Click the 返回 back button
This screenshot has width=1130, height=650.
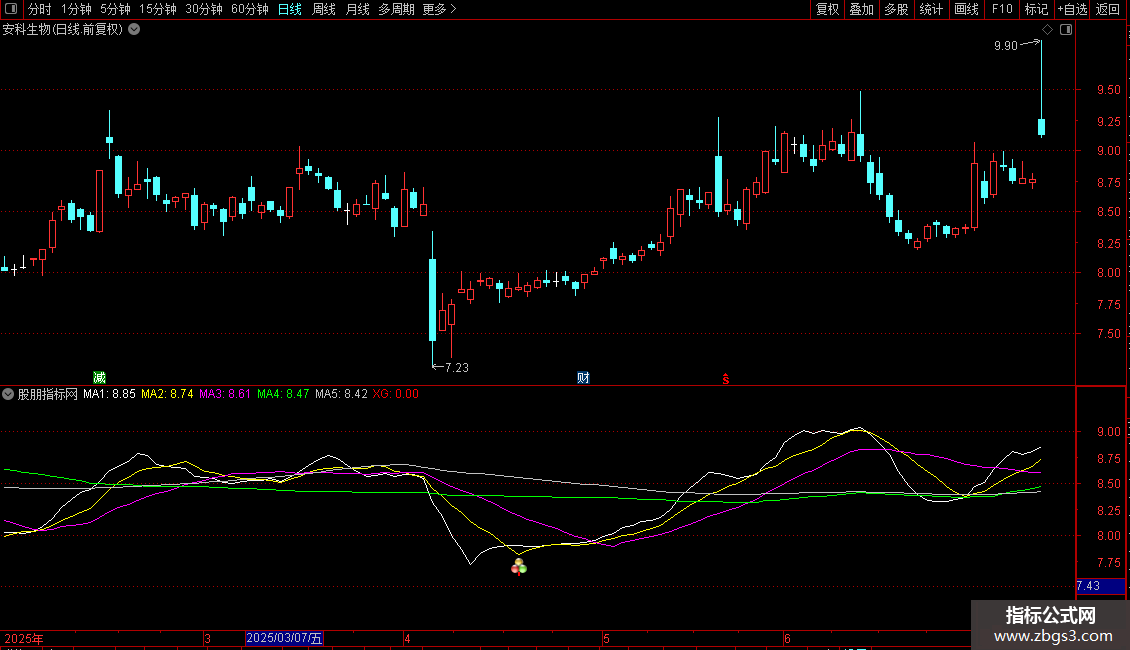(1108, 9)
